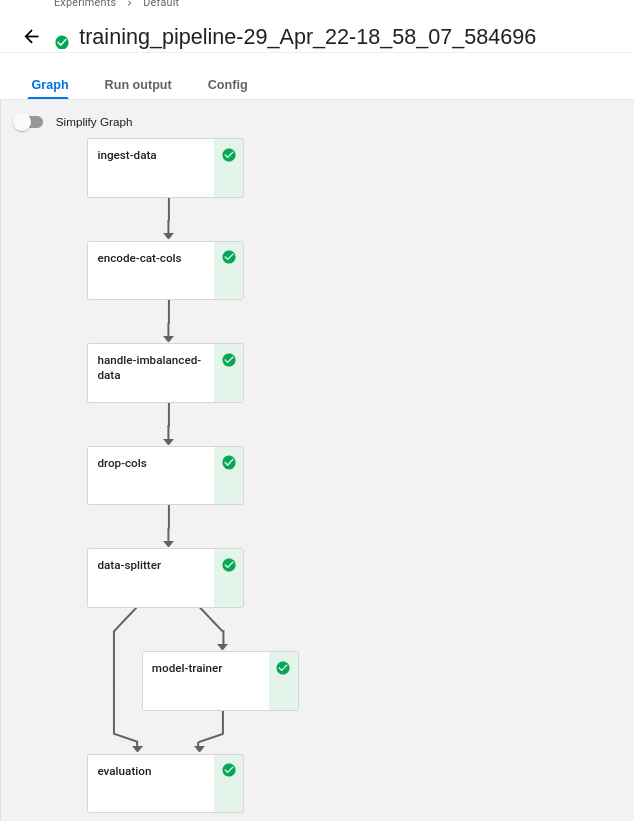634x821 pixels.
Task: Enable the Simplify Graph toggle
Action: point(28,121)
